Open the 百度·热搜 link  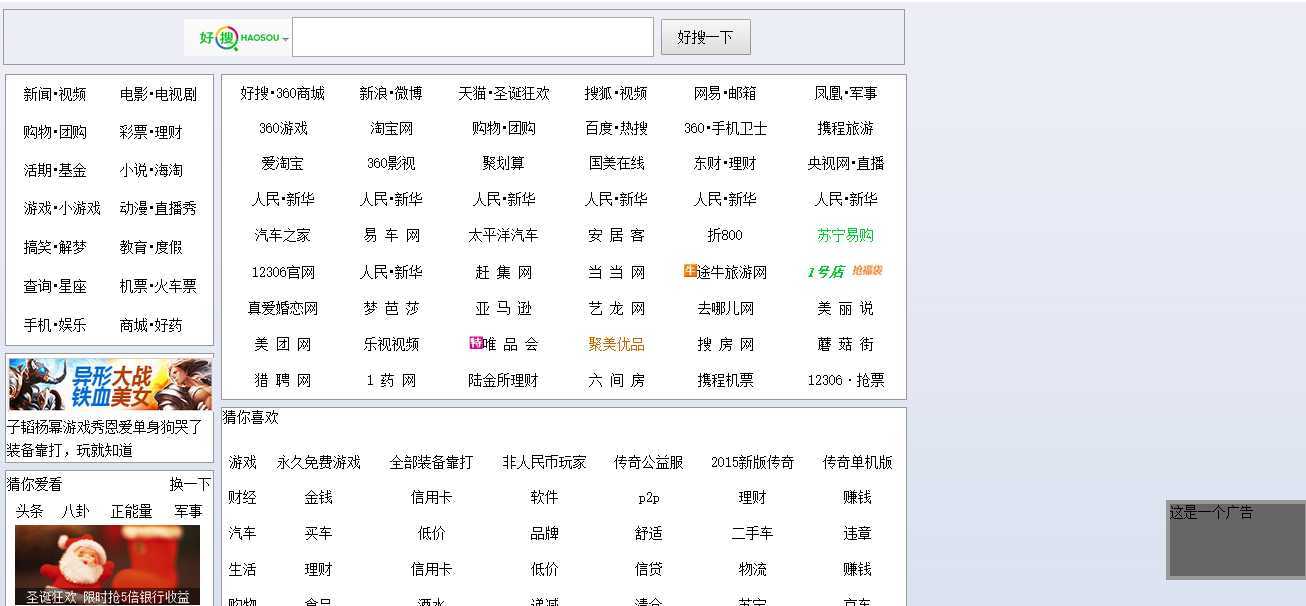616,128
